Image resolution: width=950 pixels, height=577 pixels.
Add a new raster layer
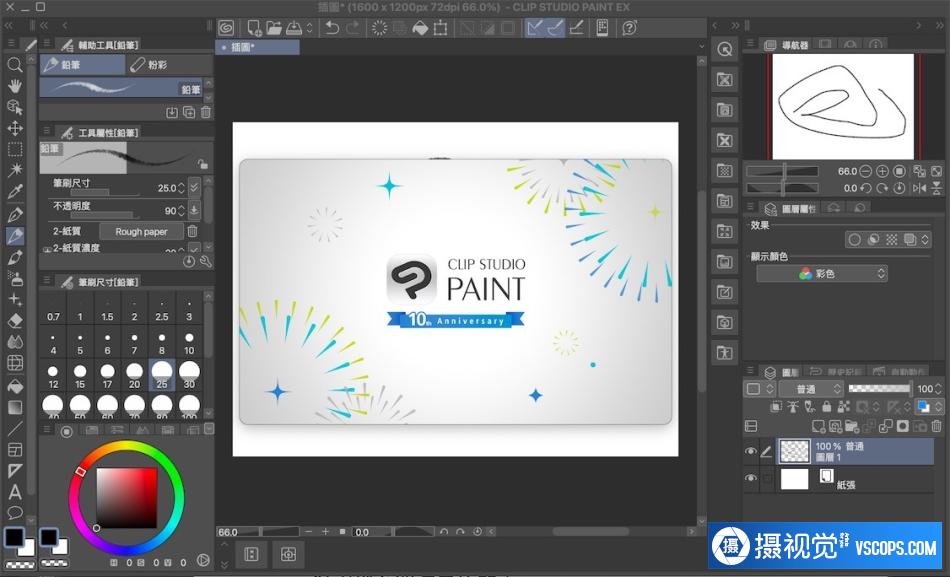click(819, 426)
